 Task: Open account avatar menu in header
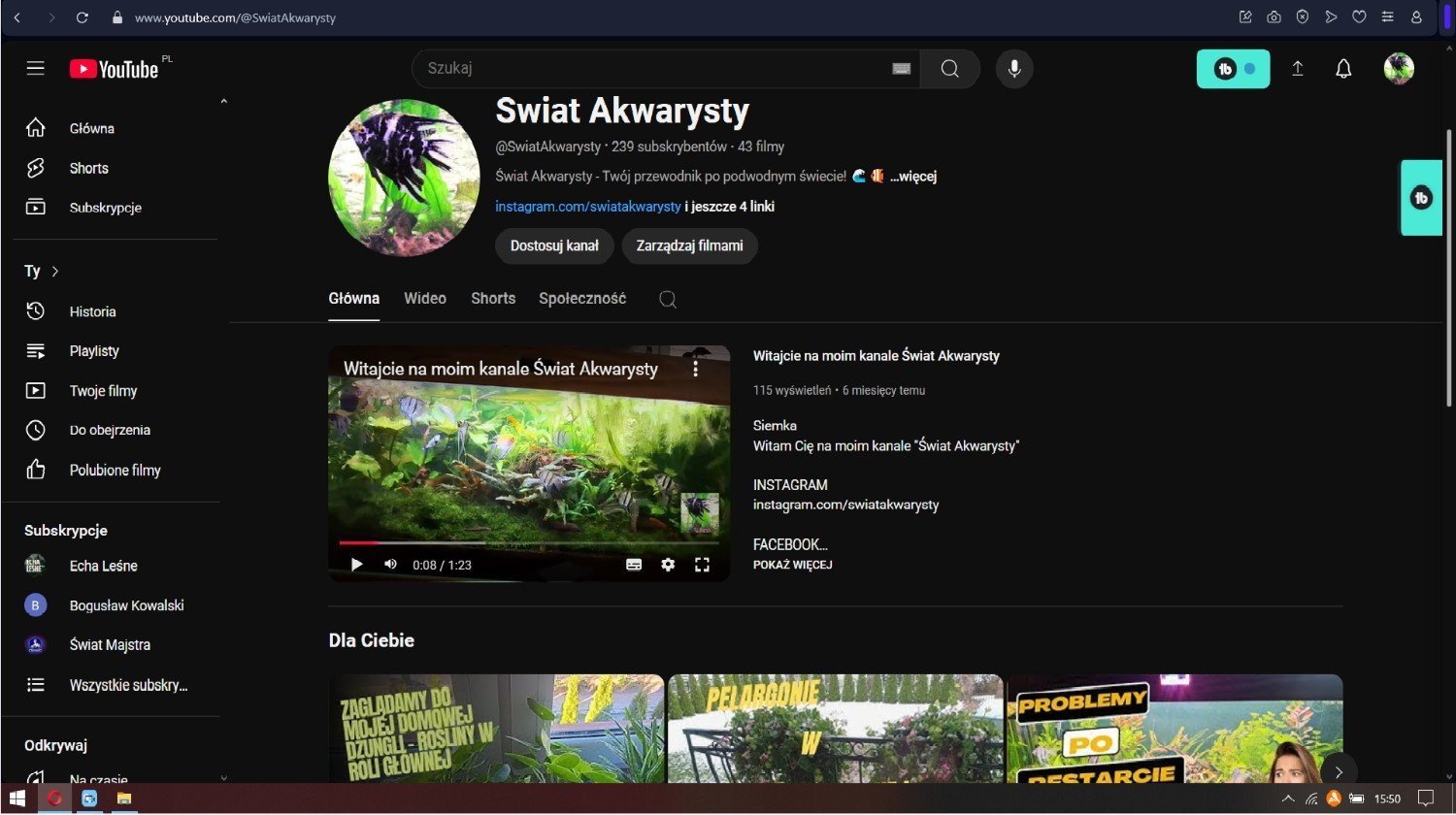(x=1399, y=69)
